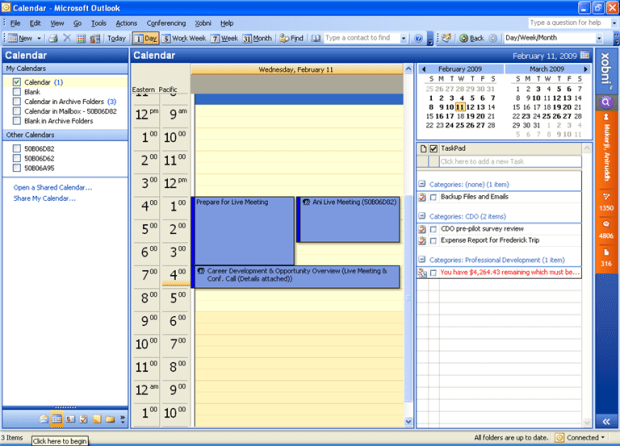Click the task icon beside Backup Files and Emails
Image resolution: width=620 pixels, height=446 pixels.
[x=422, y=197]
